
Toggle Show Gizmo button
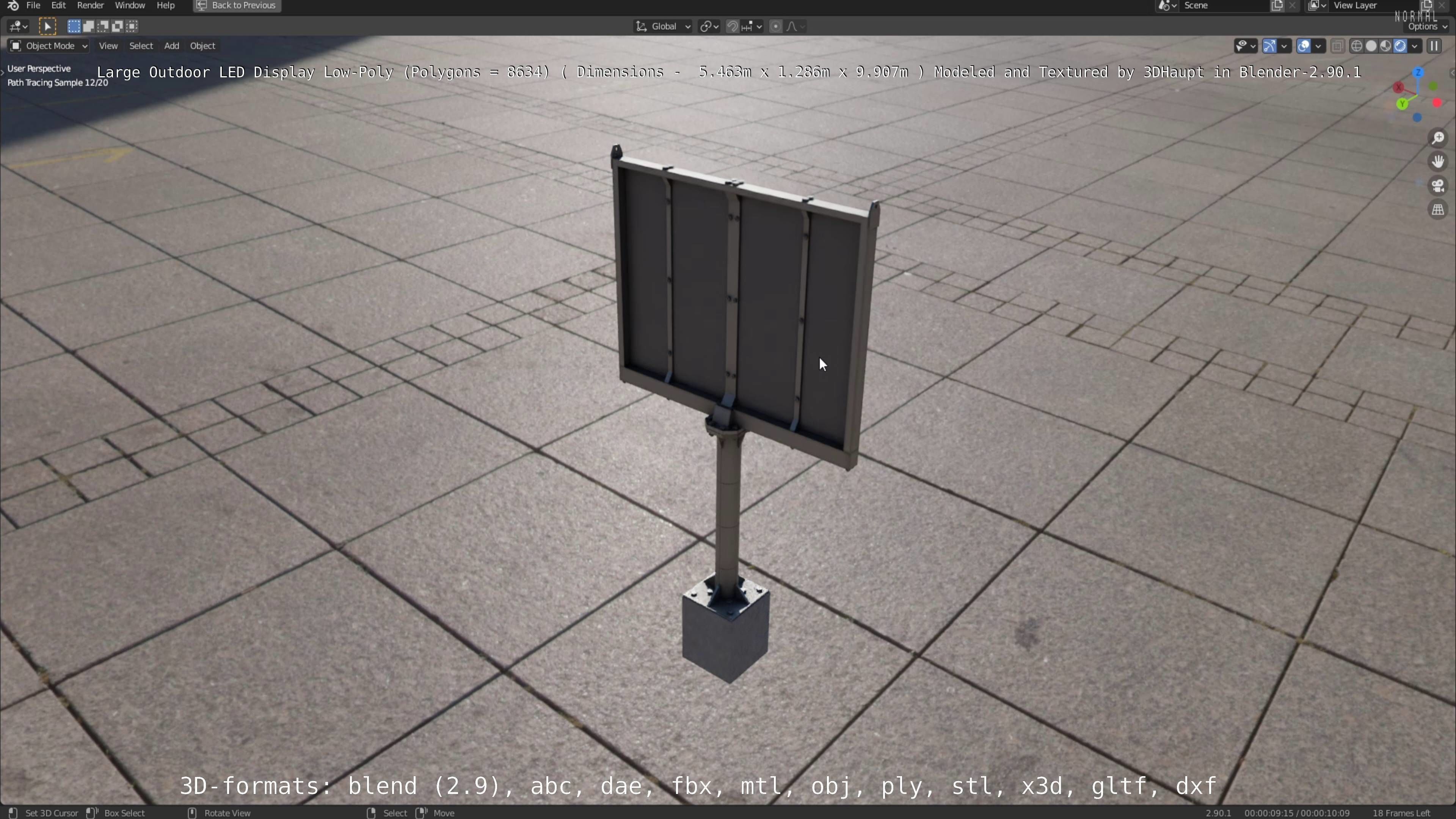1269,46
